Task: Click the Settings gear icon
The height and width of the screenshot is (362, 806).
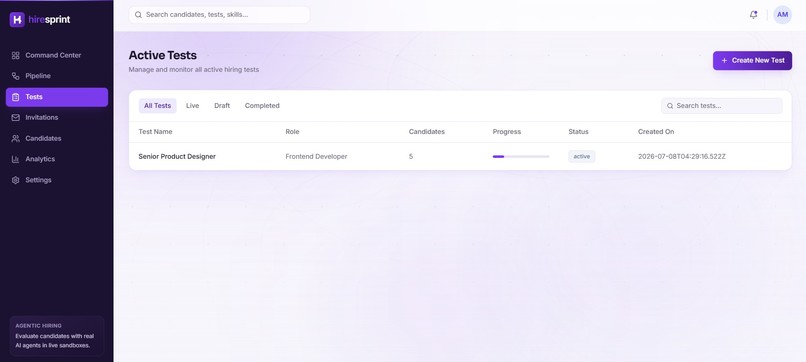Action: pyautogui.click(x=15, y=180)
